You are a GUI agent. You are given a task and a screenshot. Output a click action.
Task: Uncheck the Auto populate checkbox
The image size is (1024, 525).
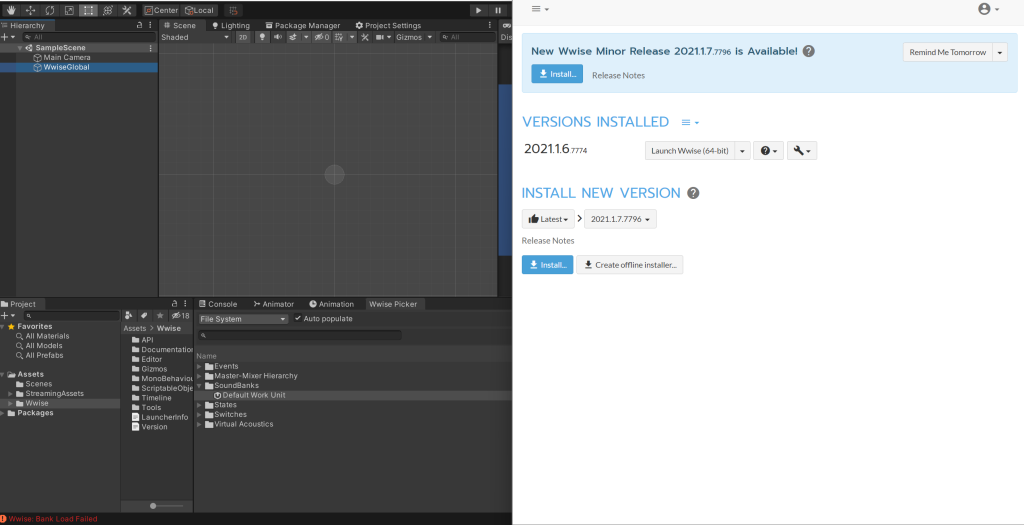click(298, 319)
